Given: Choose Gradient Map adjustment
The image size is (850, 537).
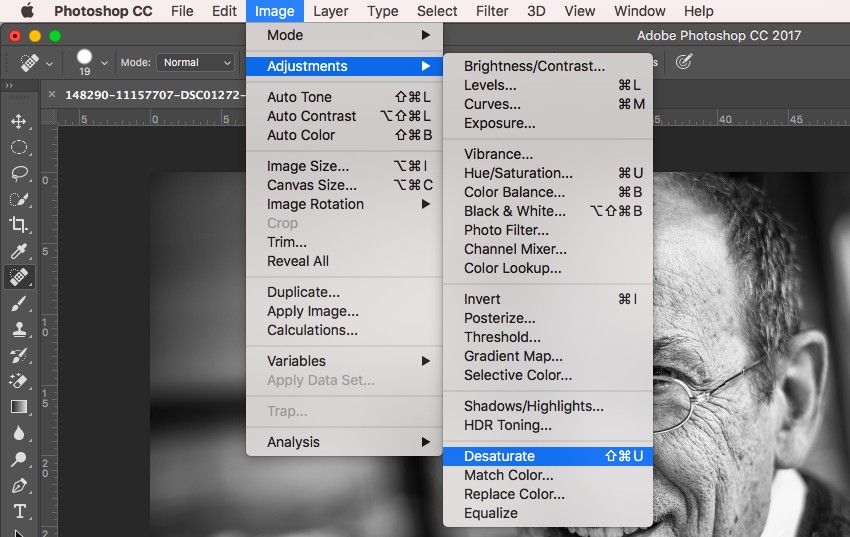Looking at the screenshot, I should [x=548, y=356].
